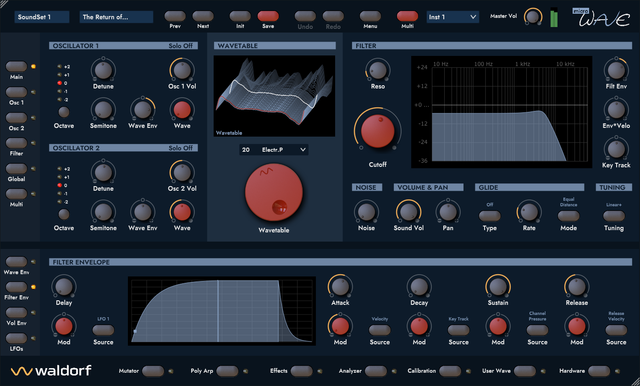This screenshot has width=640, height=386.
Task: Select the Multi page tab in sidebar
Action: tap(16, 194)
